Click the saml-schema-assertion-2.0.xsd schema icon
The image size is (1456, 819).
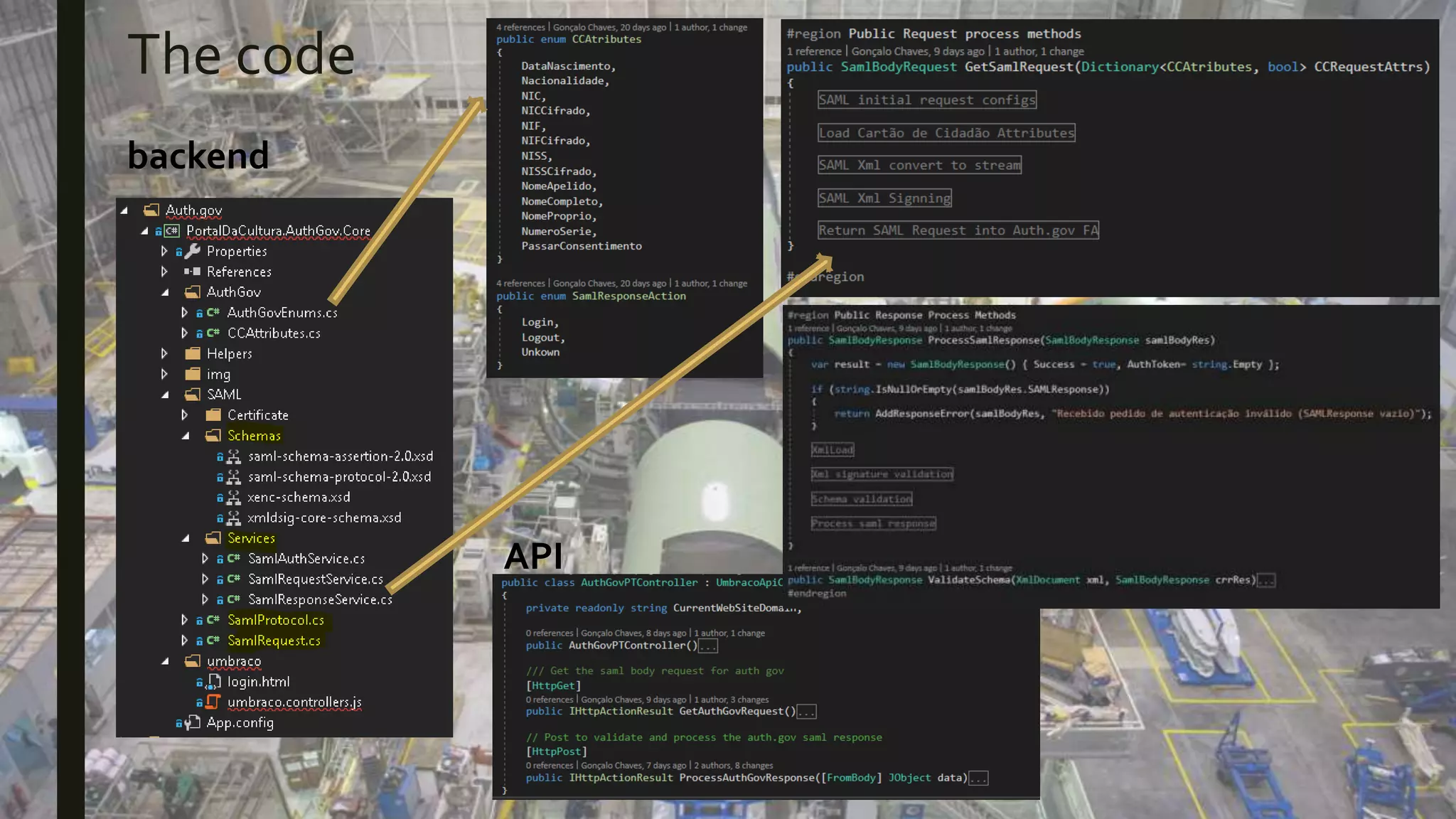[233, 456]
